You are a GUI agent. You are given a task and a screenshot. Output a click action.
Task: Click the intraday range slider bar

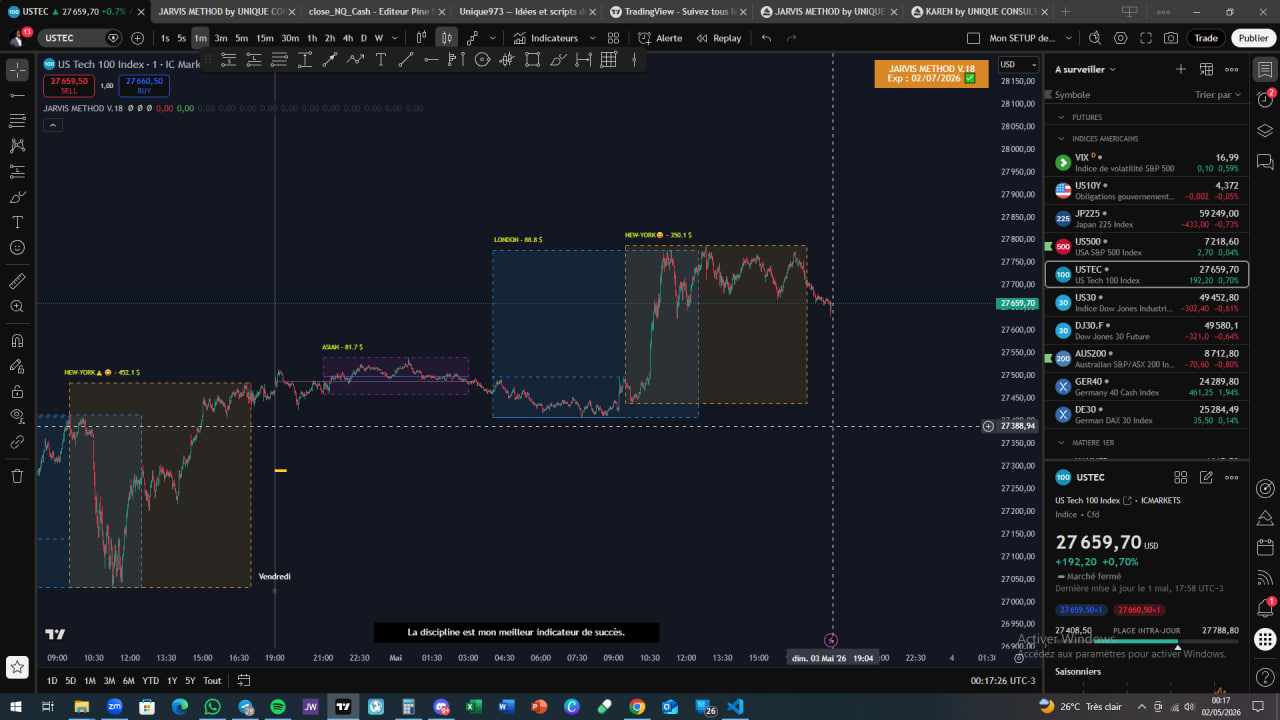click(1147, 641)
